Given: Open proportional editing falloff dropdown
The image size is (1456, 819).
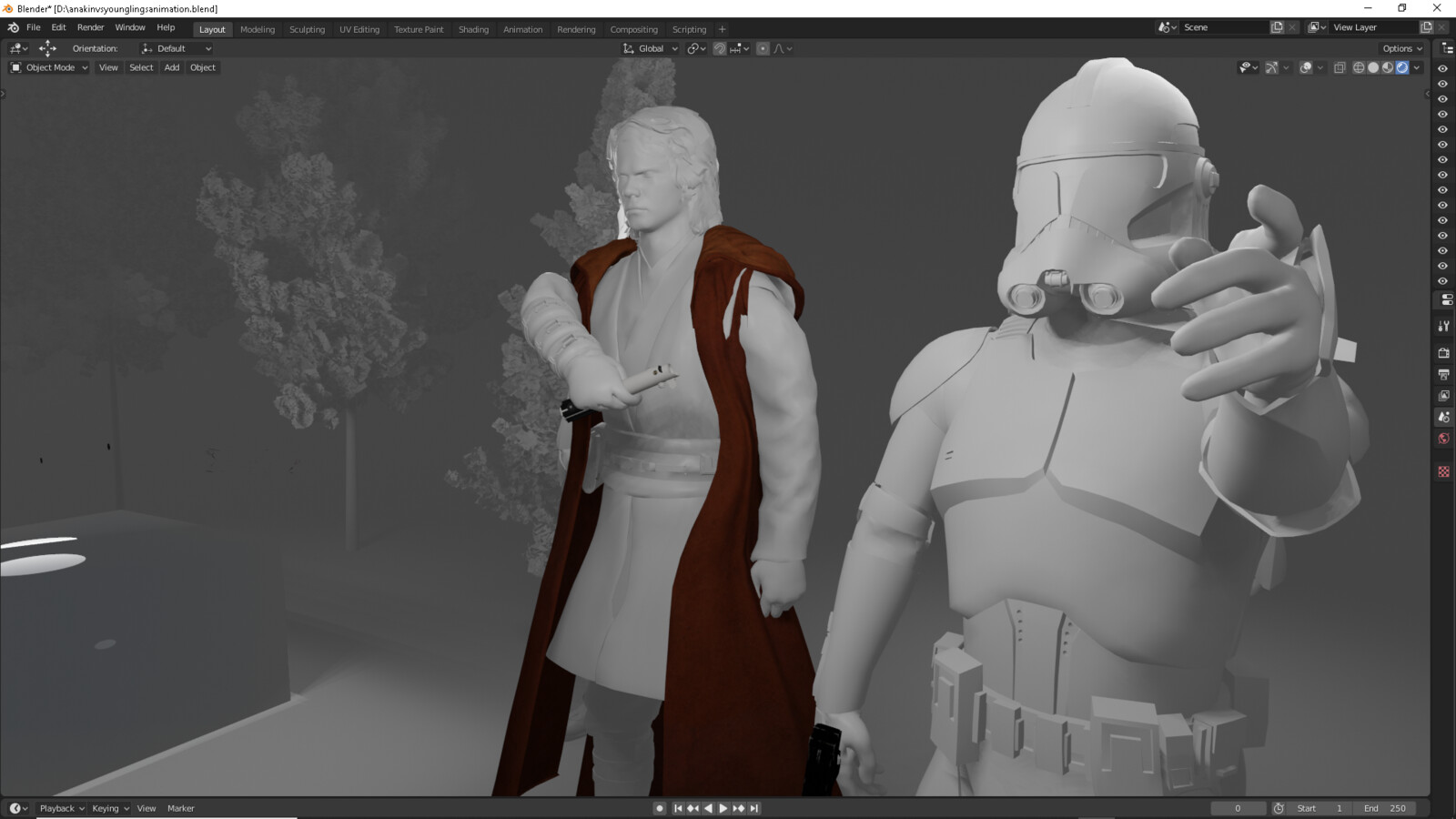Looking at the screenshot, I should pyautogui.click(x=783, y=48).
